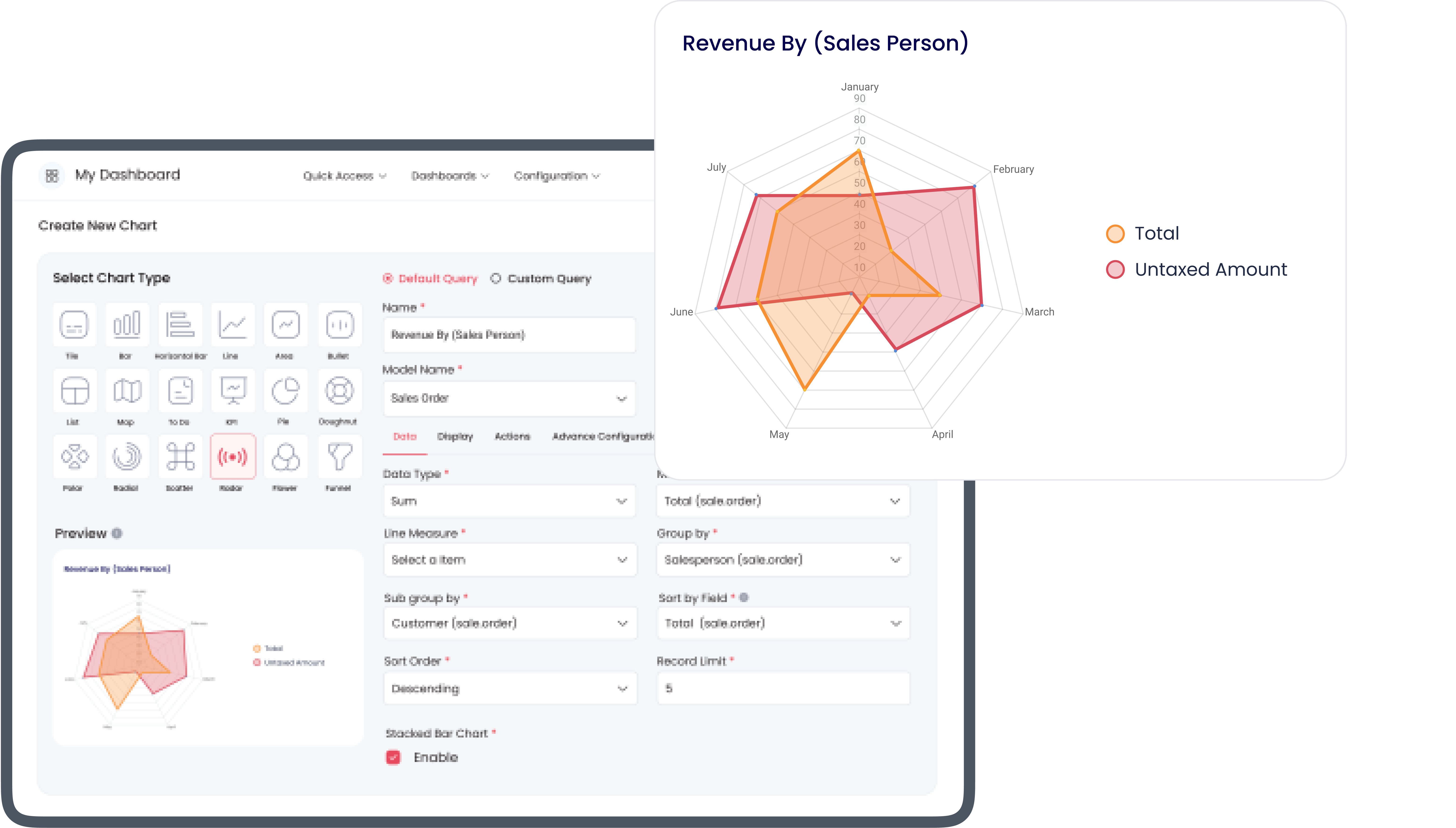Click the Preview info icon
Image resolution: width=1456 pixels, height=828 pixels.
coord(116,533)
